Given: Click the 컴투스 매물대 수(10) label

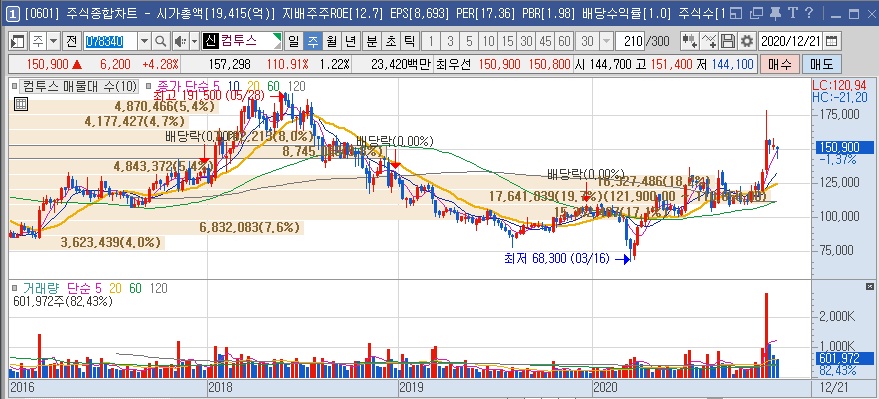Looking at the screenshot, I should [79, 86].
